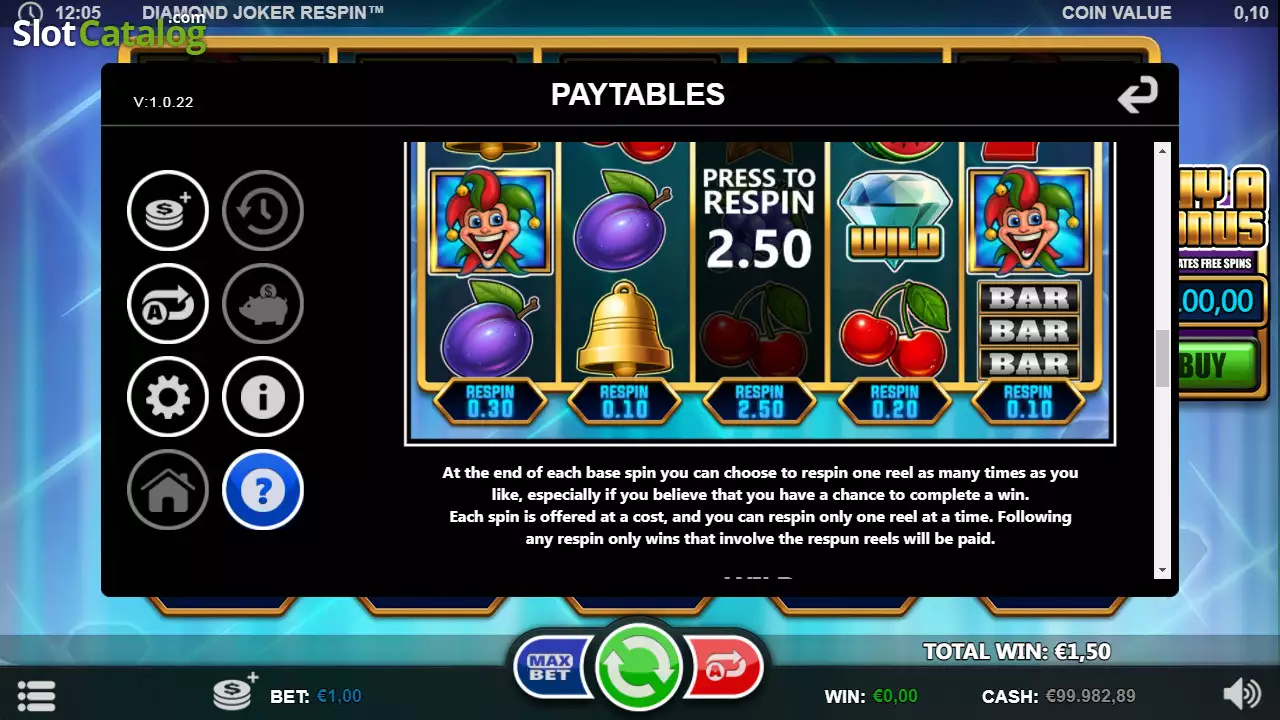1280x720 pixels.
Task: Click the green BUY bonus button
Action: coord(1215,365)
